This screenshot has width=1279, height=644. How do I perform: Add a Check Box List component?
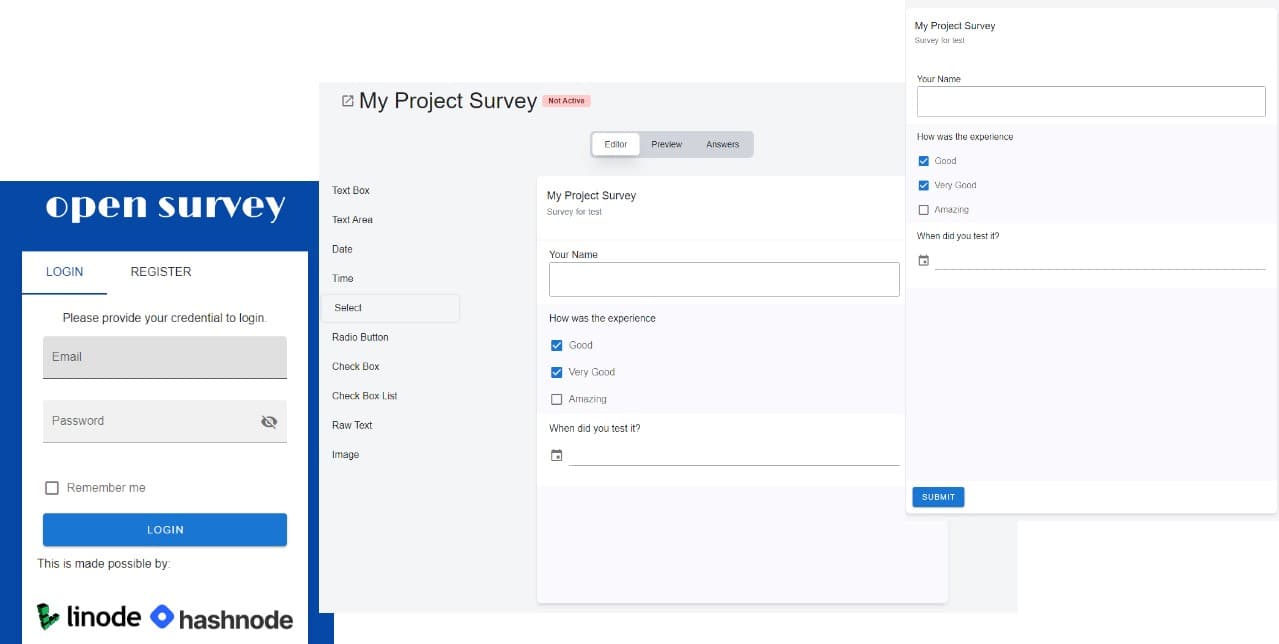(364, 396)
